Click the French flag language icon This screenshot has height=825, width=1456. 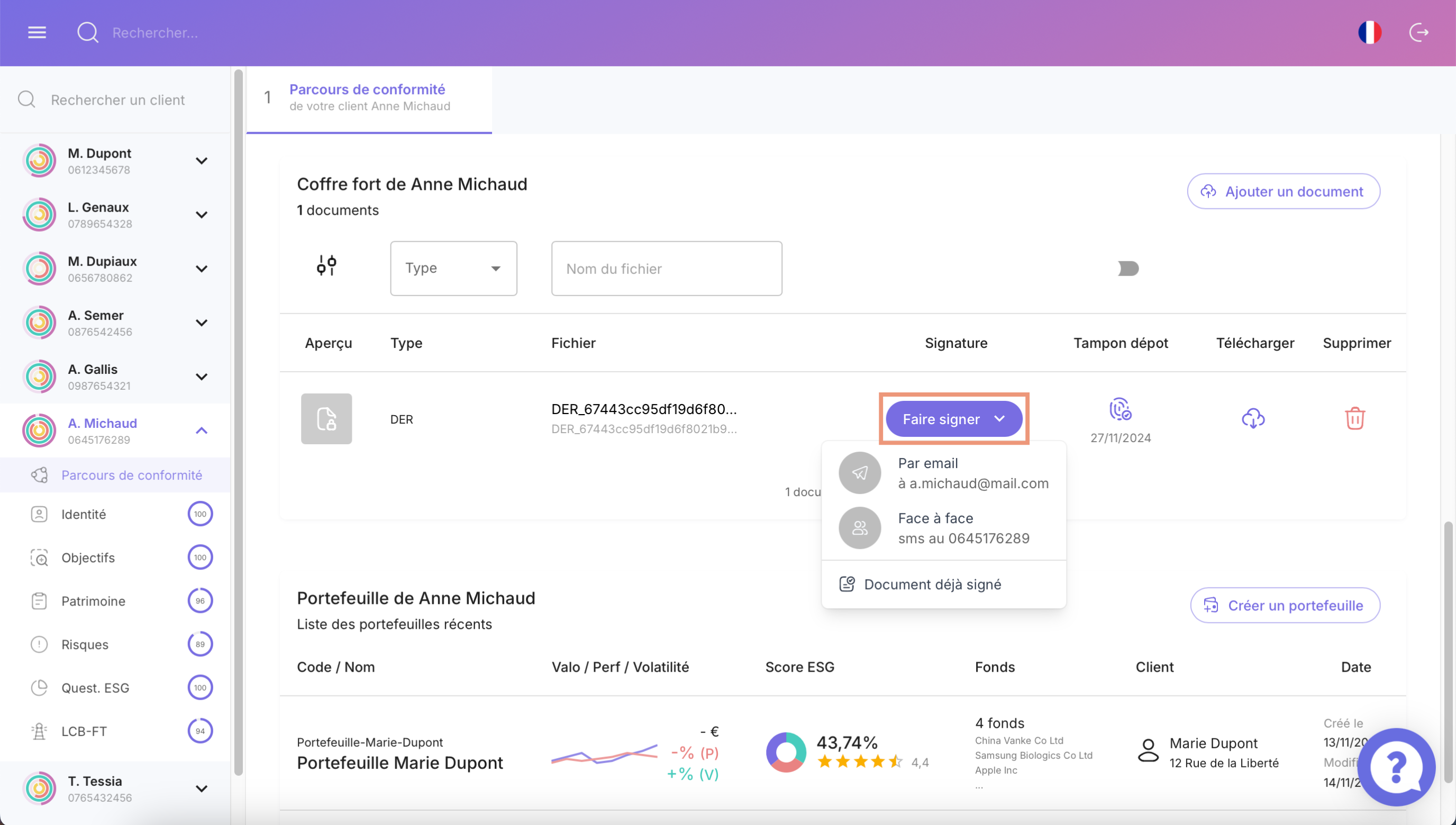pos(1369,32)
